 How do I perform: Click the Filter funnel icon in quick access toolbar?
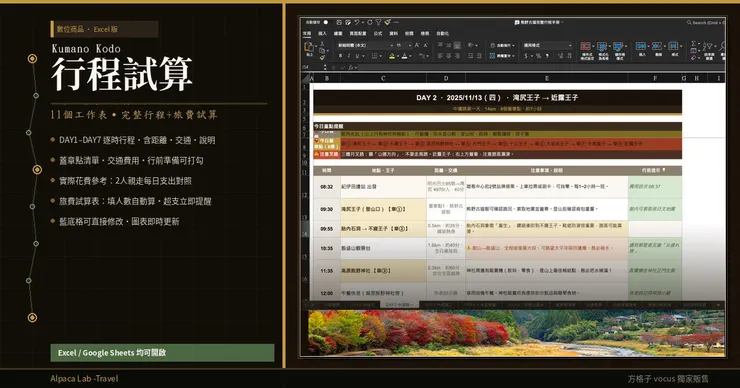pos(378,22)
